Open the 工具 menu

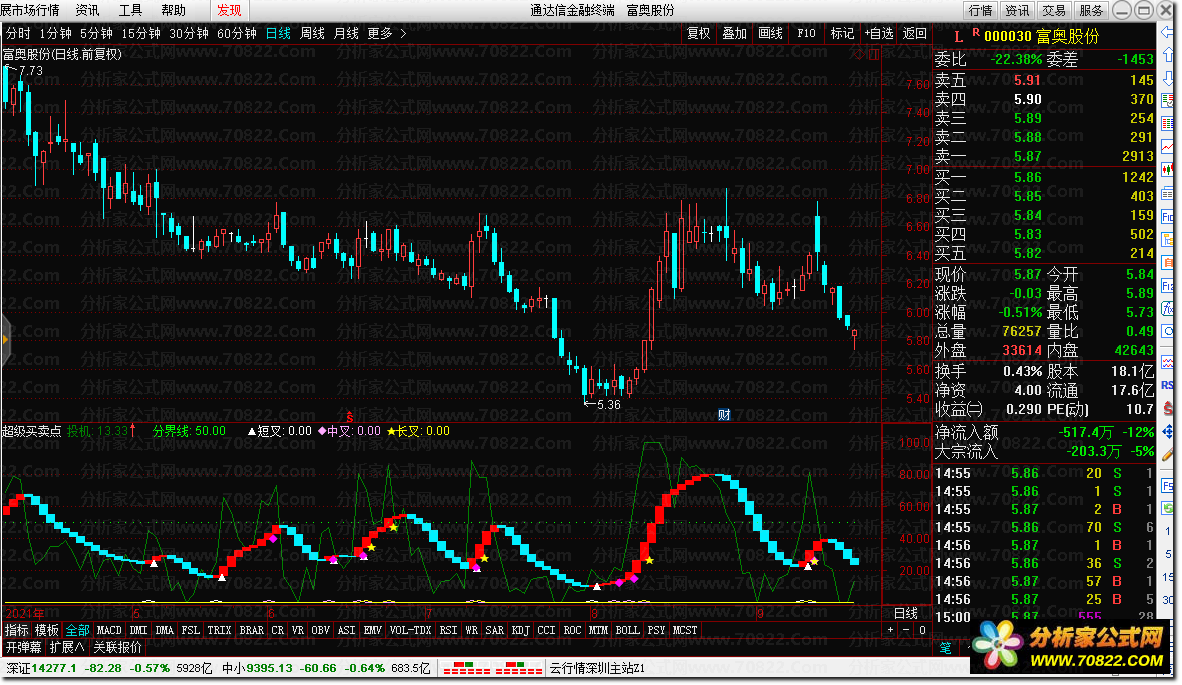click(130, 10)
